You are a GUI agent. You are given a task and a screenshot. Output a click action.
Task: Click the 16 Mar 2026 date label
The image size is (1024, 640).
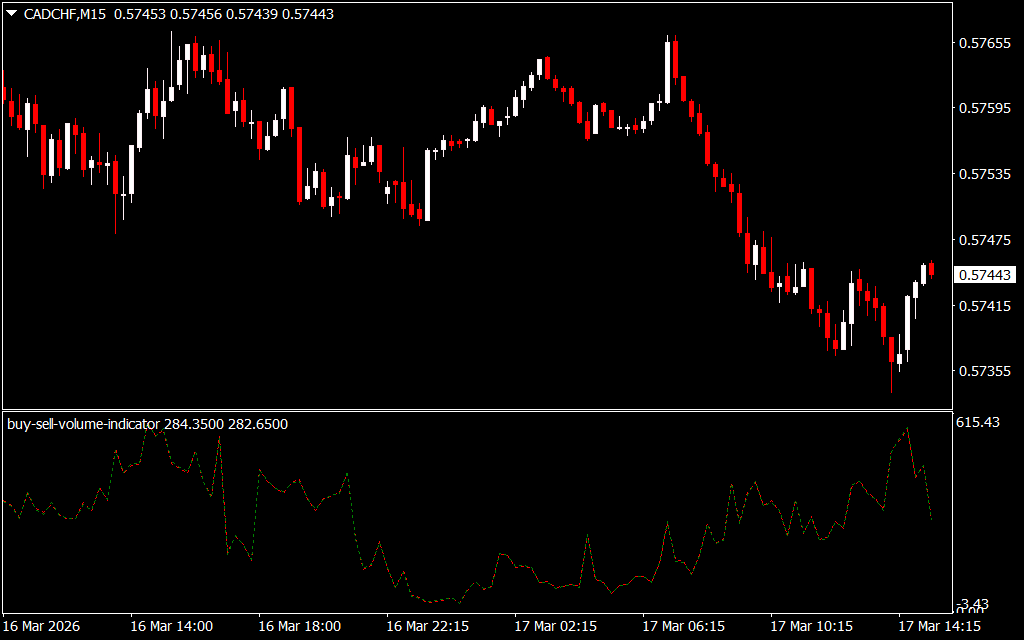coord(43,626)
